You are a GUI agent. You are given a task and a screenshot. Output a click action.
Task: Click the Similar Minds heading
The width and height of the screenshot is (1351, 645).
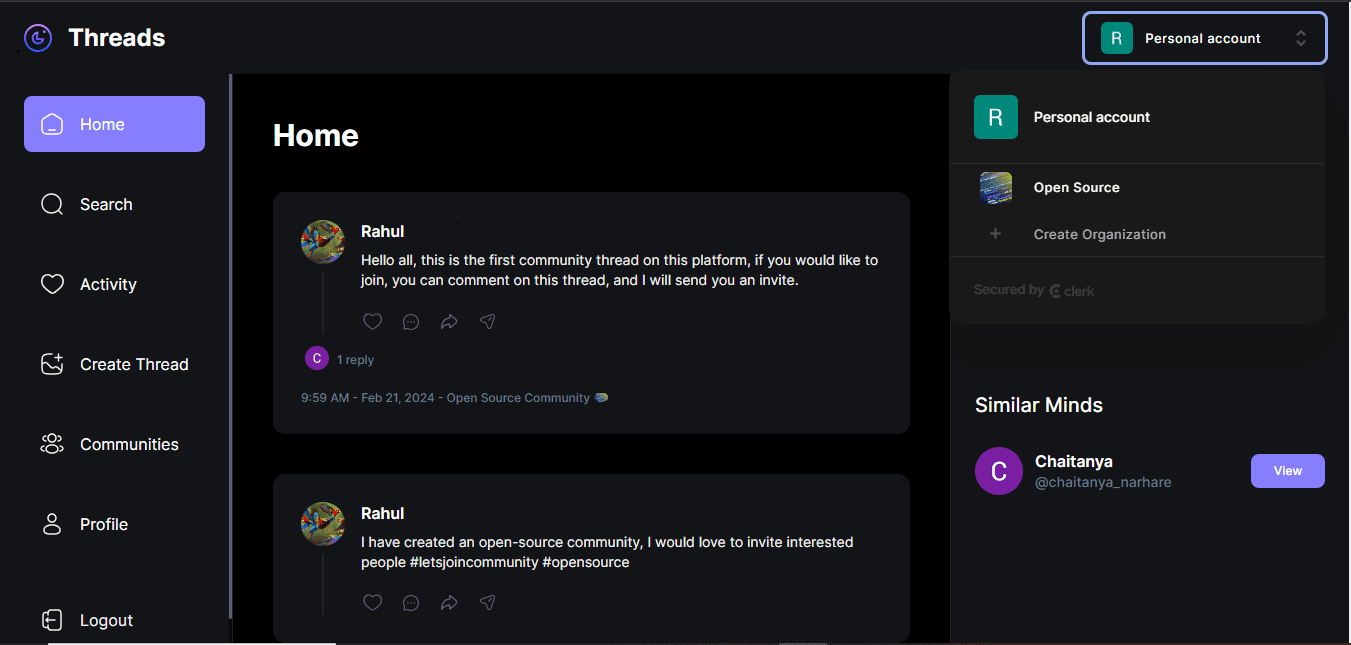(1039, 405)
